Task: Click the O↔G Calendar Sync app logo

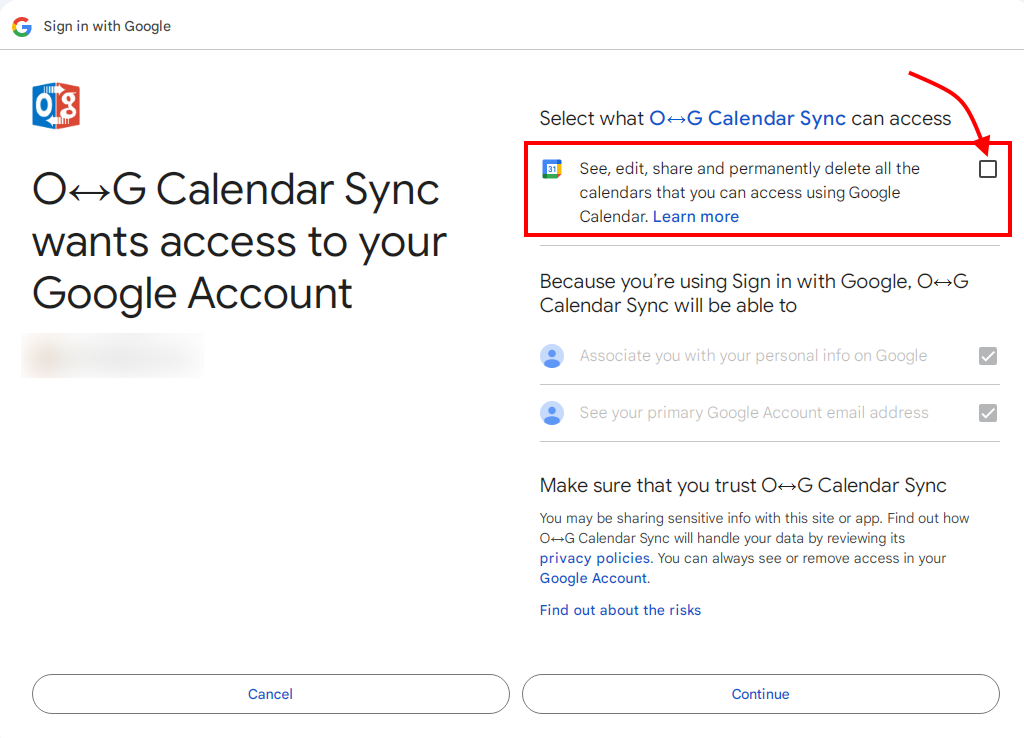Action: coord(56,106)
